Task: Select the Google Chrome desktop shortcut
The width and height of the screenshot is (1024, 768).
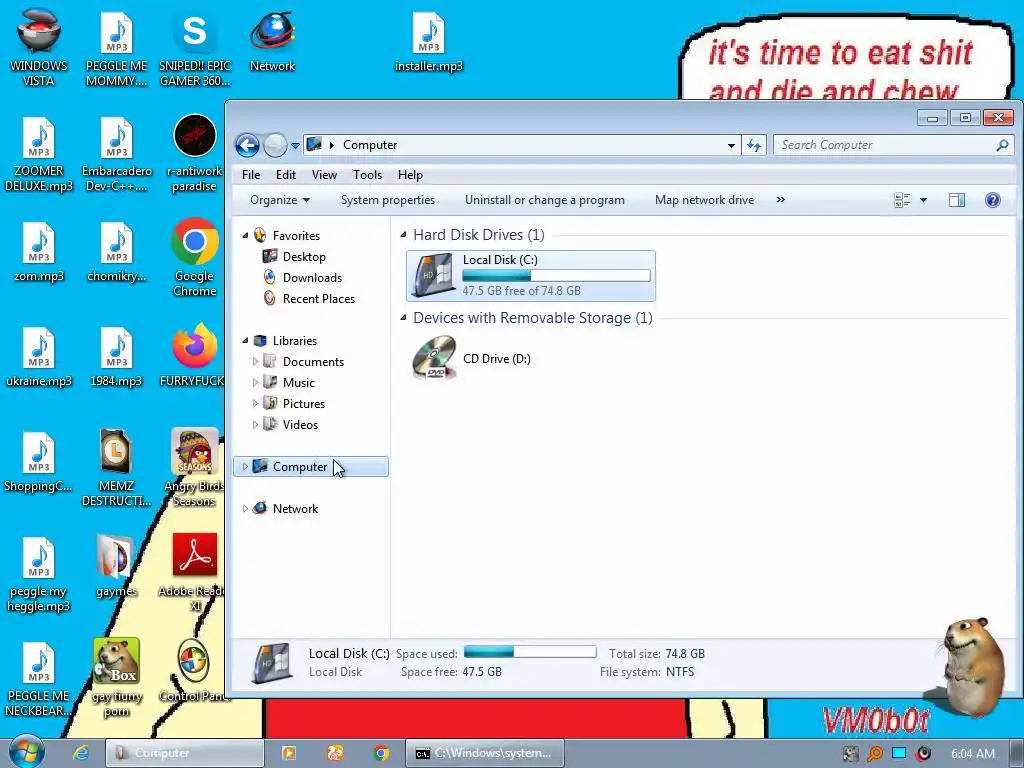Action: tap(195, 258)
